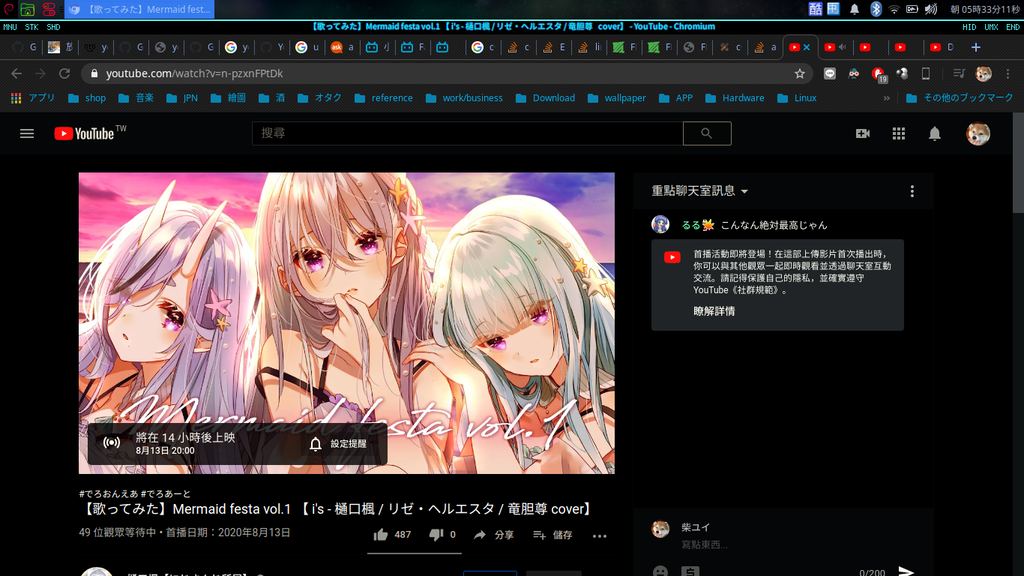
Task: Set reminder for the premiere
Action: pyautogui.click(x=338, y=444)
